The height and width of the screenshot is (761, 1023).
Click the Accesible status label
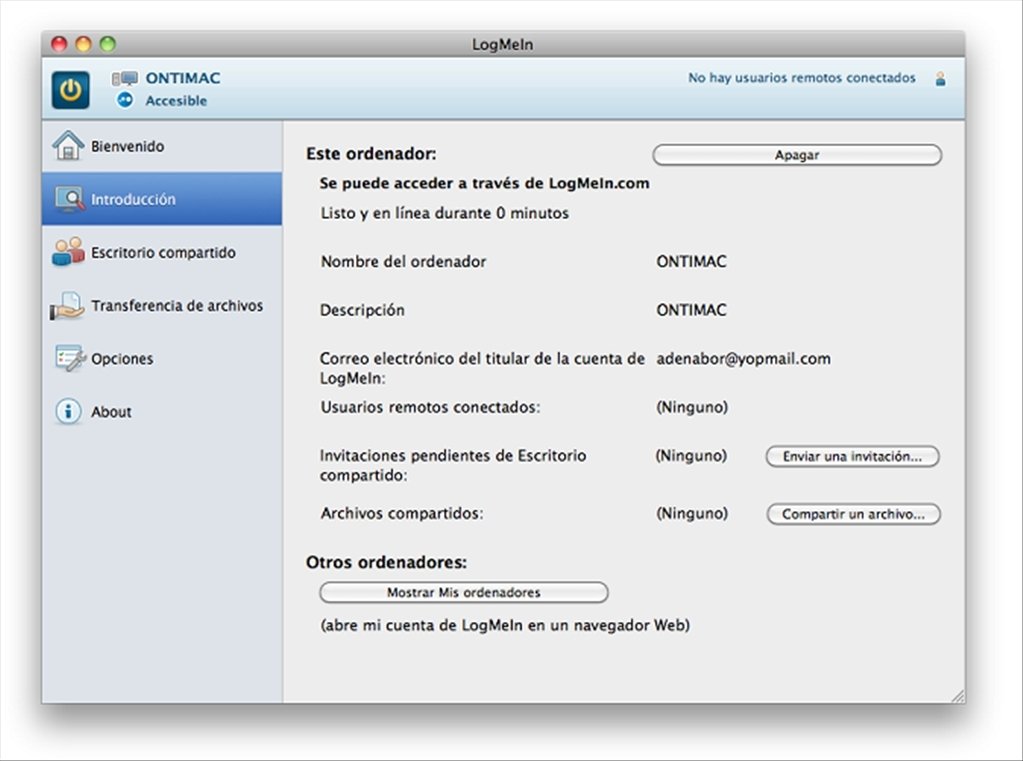[x=176, y=101]
